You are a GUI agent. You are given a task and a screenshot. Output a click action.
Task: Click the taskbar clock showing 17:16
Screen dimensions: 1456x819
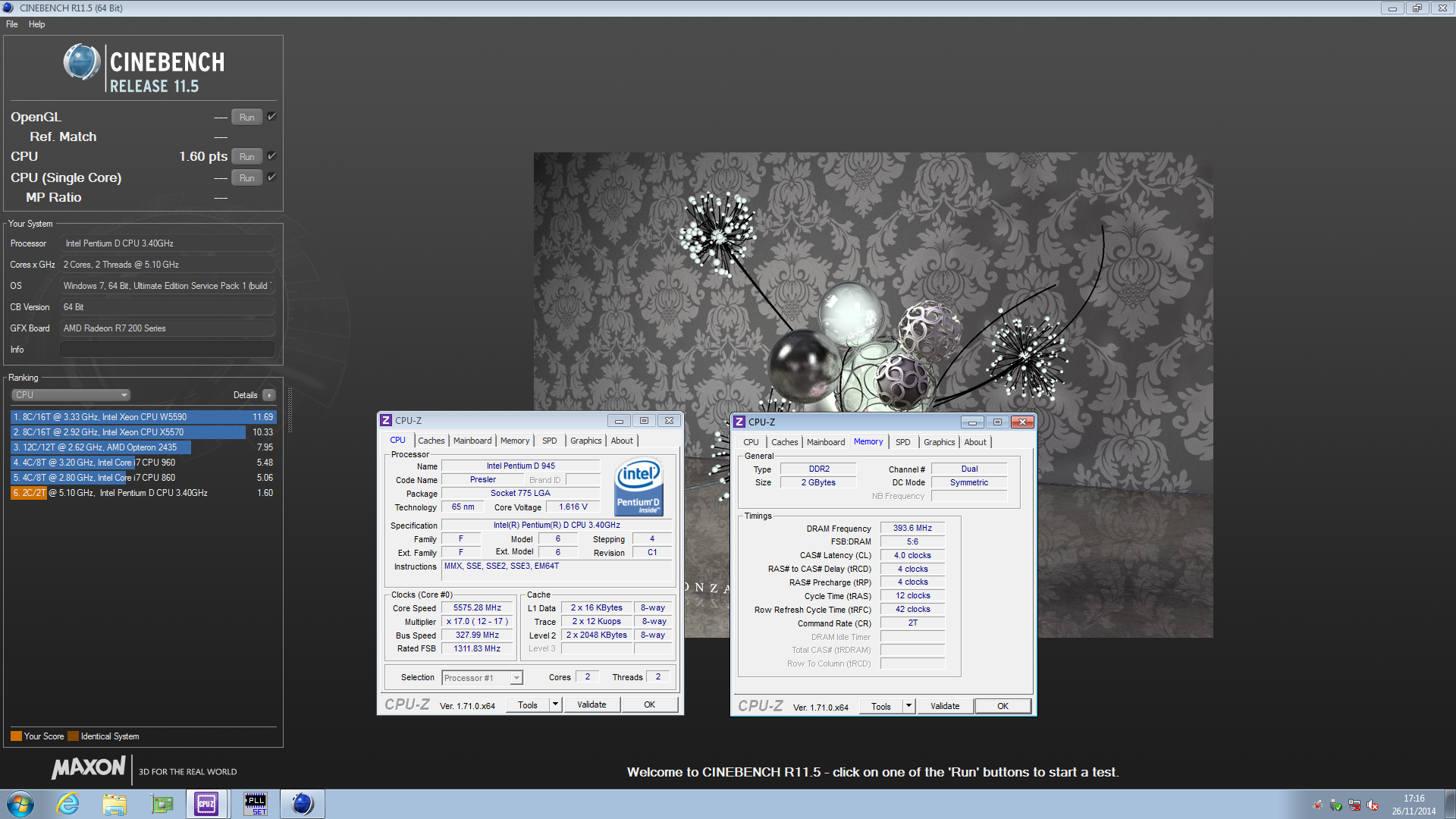coord(1414,805)
